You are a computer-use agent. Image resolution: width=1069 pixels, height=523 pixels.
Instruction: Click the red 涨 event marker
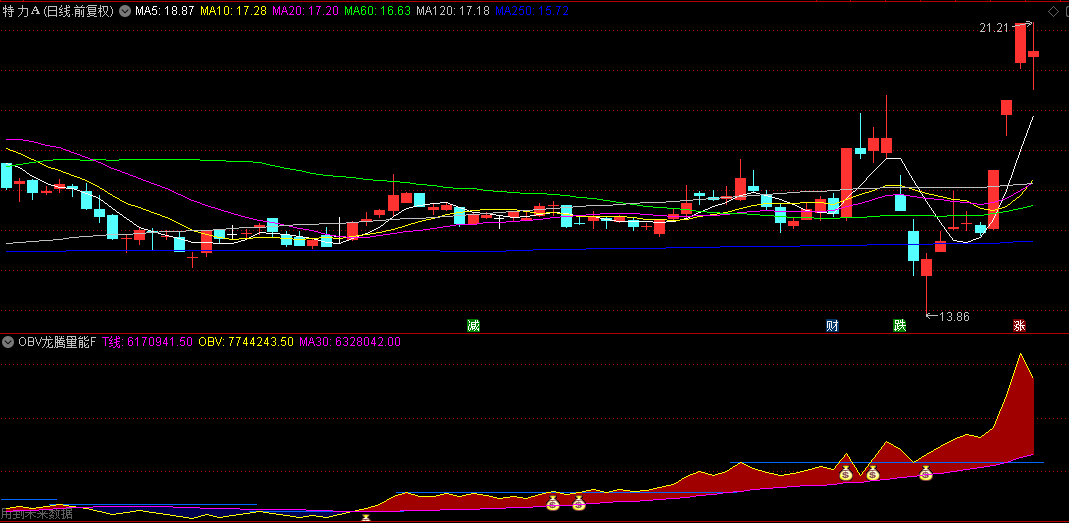coord(1020,325)
